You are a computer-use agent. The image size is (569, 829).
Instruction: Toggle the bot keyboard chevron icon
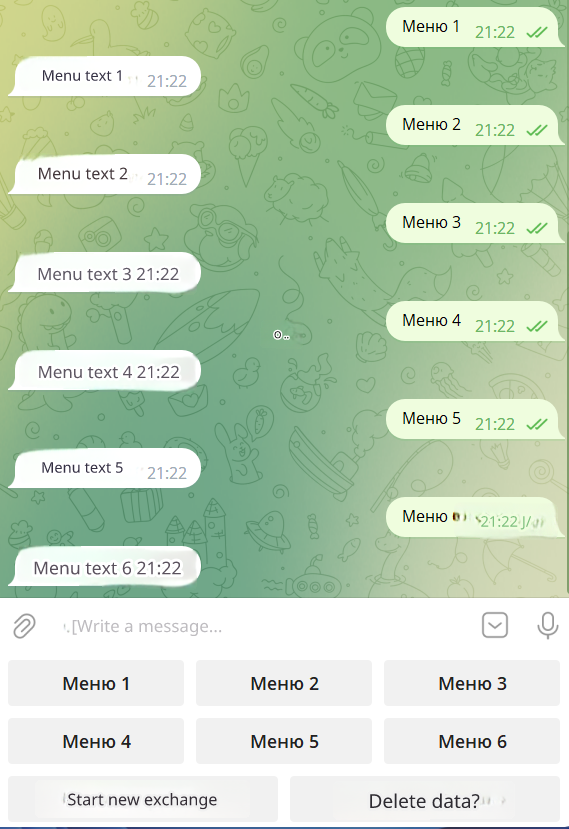[x=495, y=625]
